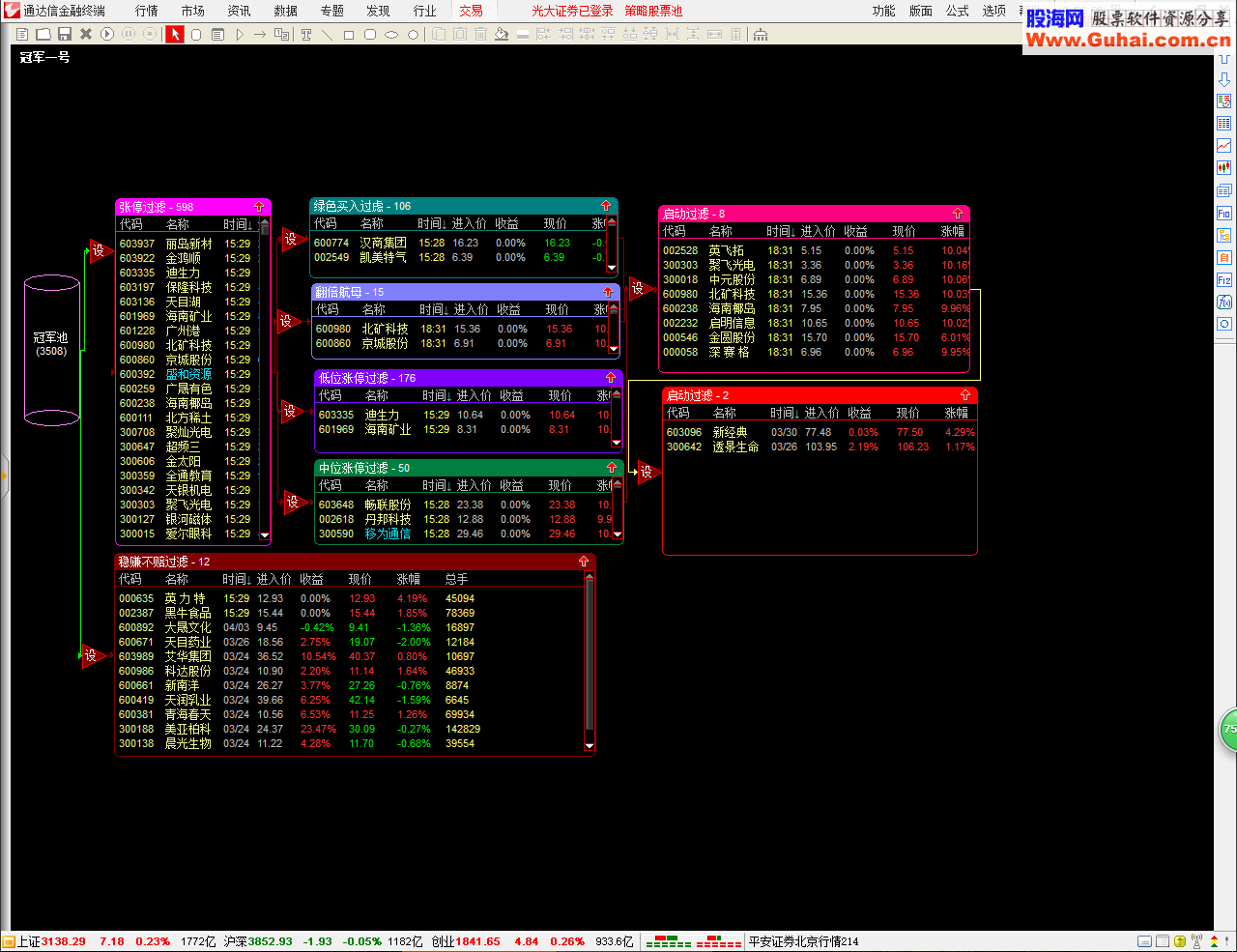Click stock 英力特 row in 稳赚不赔过滤
The height and width of the screenshot is (952, 1237).
pyautogui.click(x=350, y=598)
